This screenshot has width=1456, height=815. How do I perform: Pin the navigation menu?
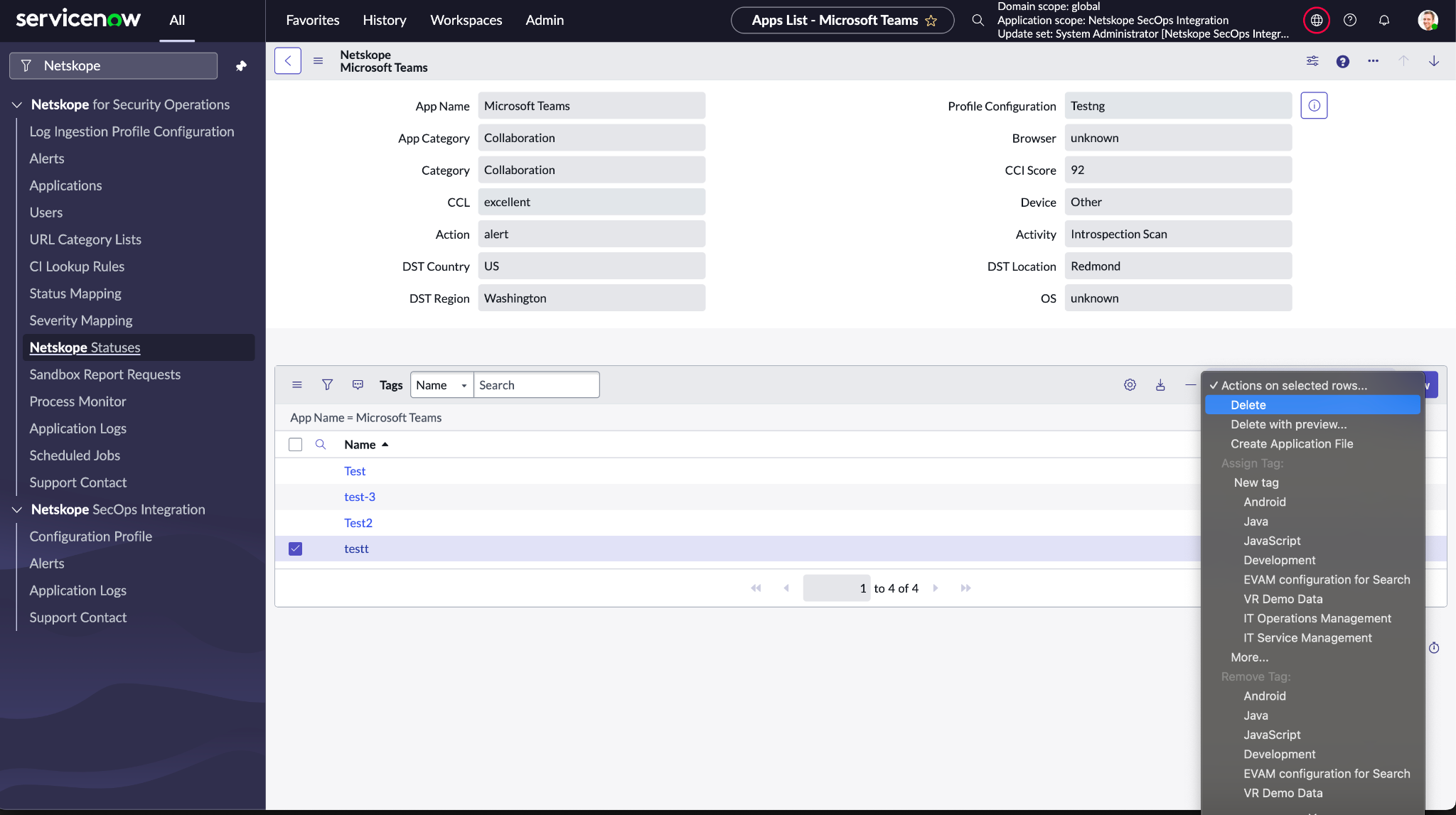tap(242, 65)
